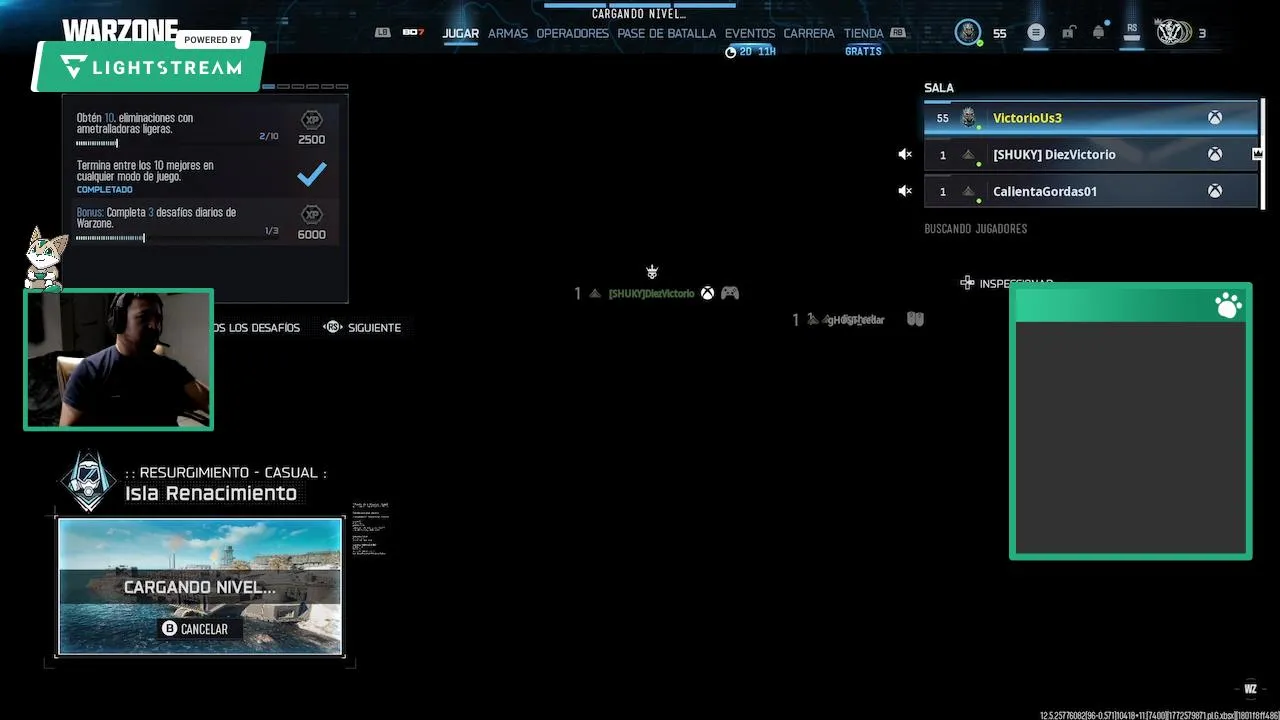The width and height of the screenshot is (1280, 720).
Task: Click VictorioUs3 rank emblem in lobby list
Action: [968, 118]
